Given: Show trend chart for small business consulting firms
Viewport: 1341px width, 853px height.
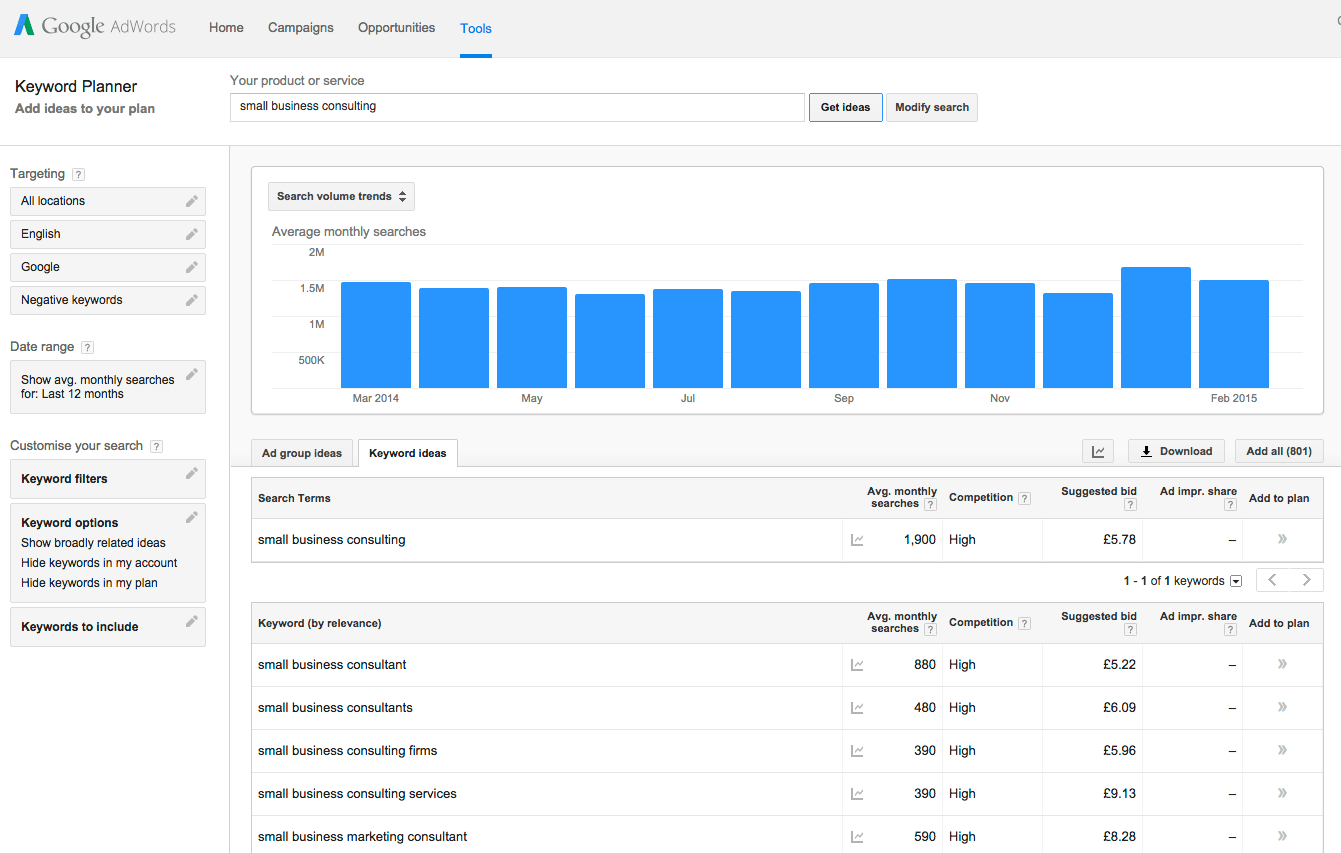Looking at the screenshot, I should (x=857, y=751).
